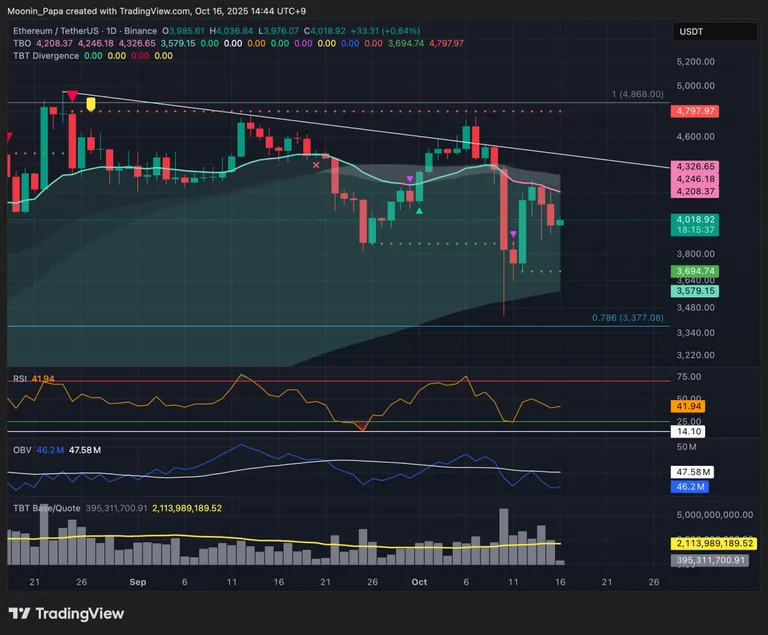
Task: Select the RSI indicator legend label
Action: point(19,380)
